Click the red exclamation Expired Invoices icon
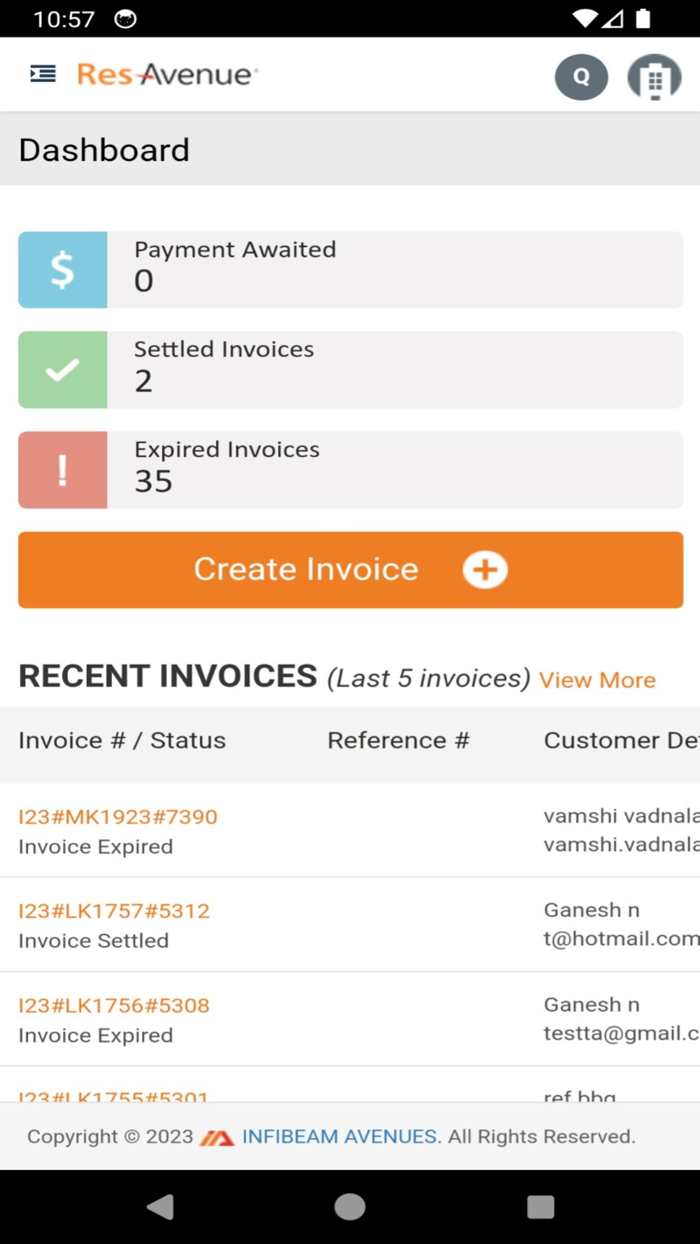Viewport: 700px width, 1244px height. [x=62, y=469]
